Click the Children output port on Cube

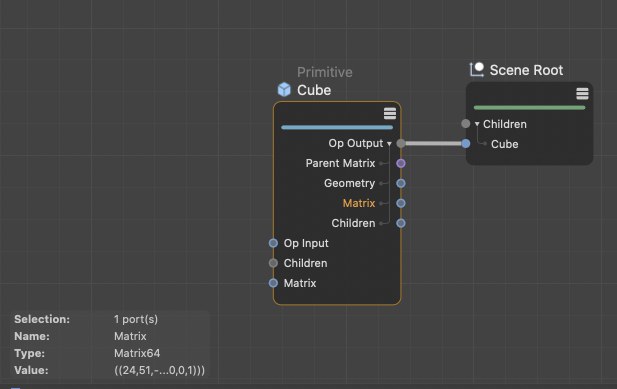pyautogui.click(x=401, y=223)
